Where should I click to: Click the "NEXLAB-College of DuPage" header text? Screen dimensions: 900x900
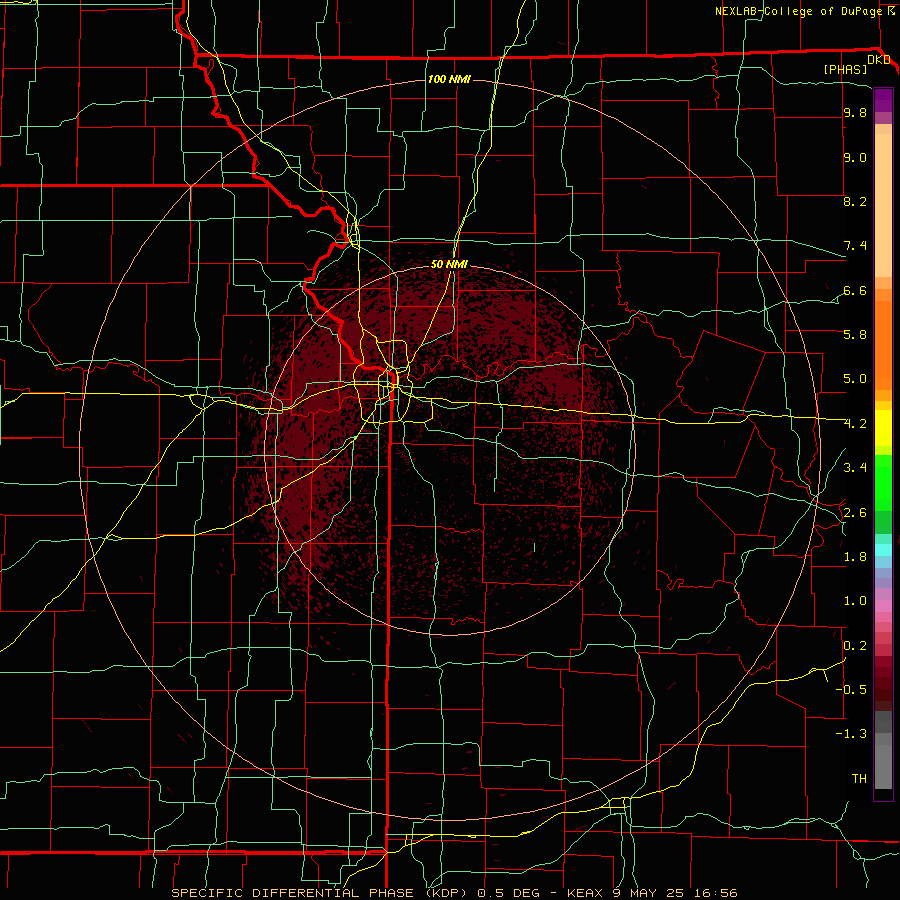[x=798, y=11]
